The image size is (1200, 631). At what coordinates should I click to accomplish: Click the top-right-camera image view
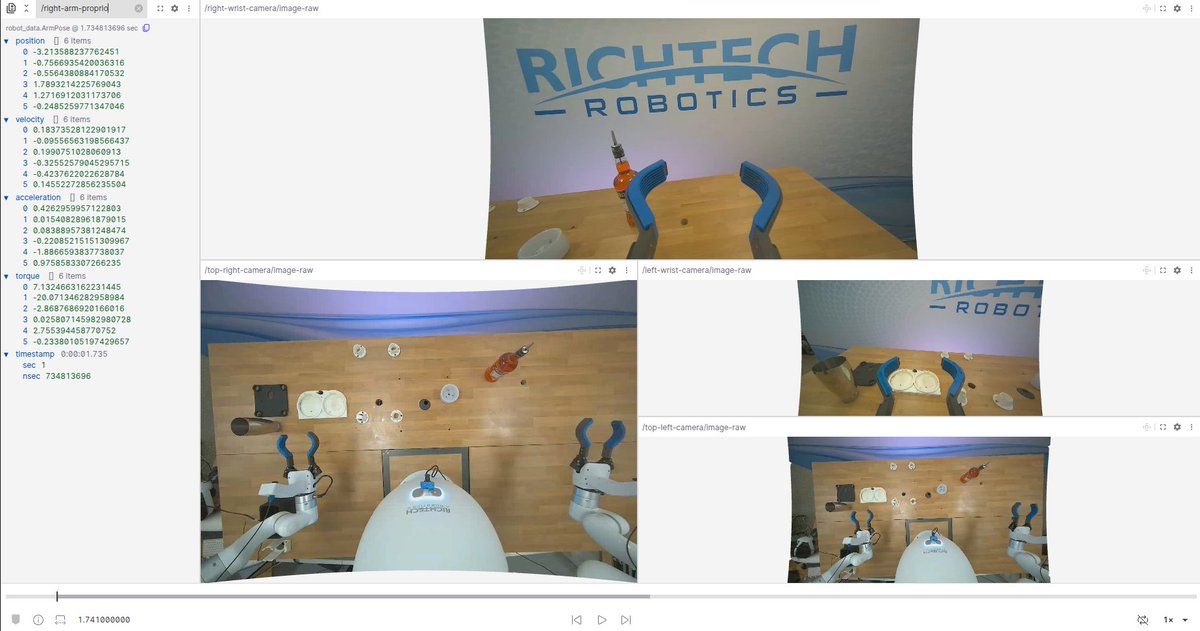point(419,431)
